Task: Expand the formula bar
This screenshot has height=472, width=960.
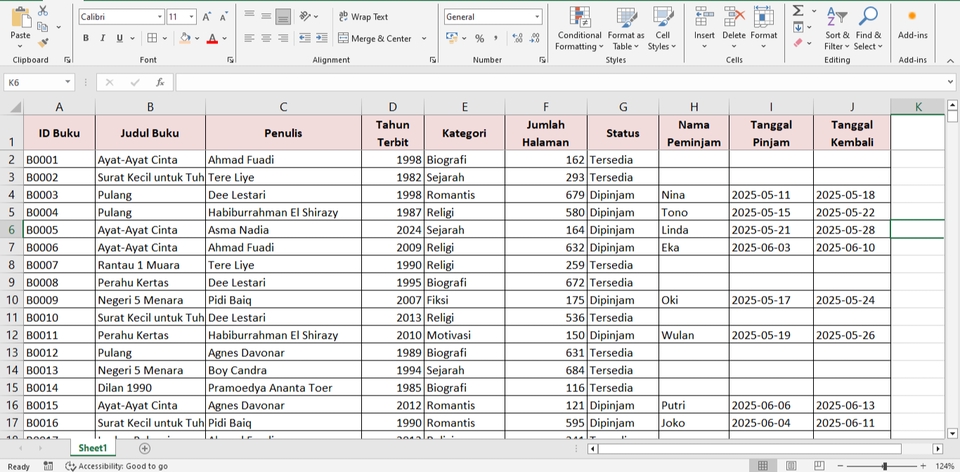Action: 950,82
